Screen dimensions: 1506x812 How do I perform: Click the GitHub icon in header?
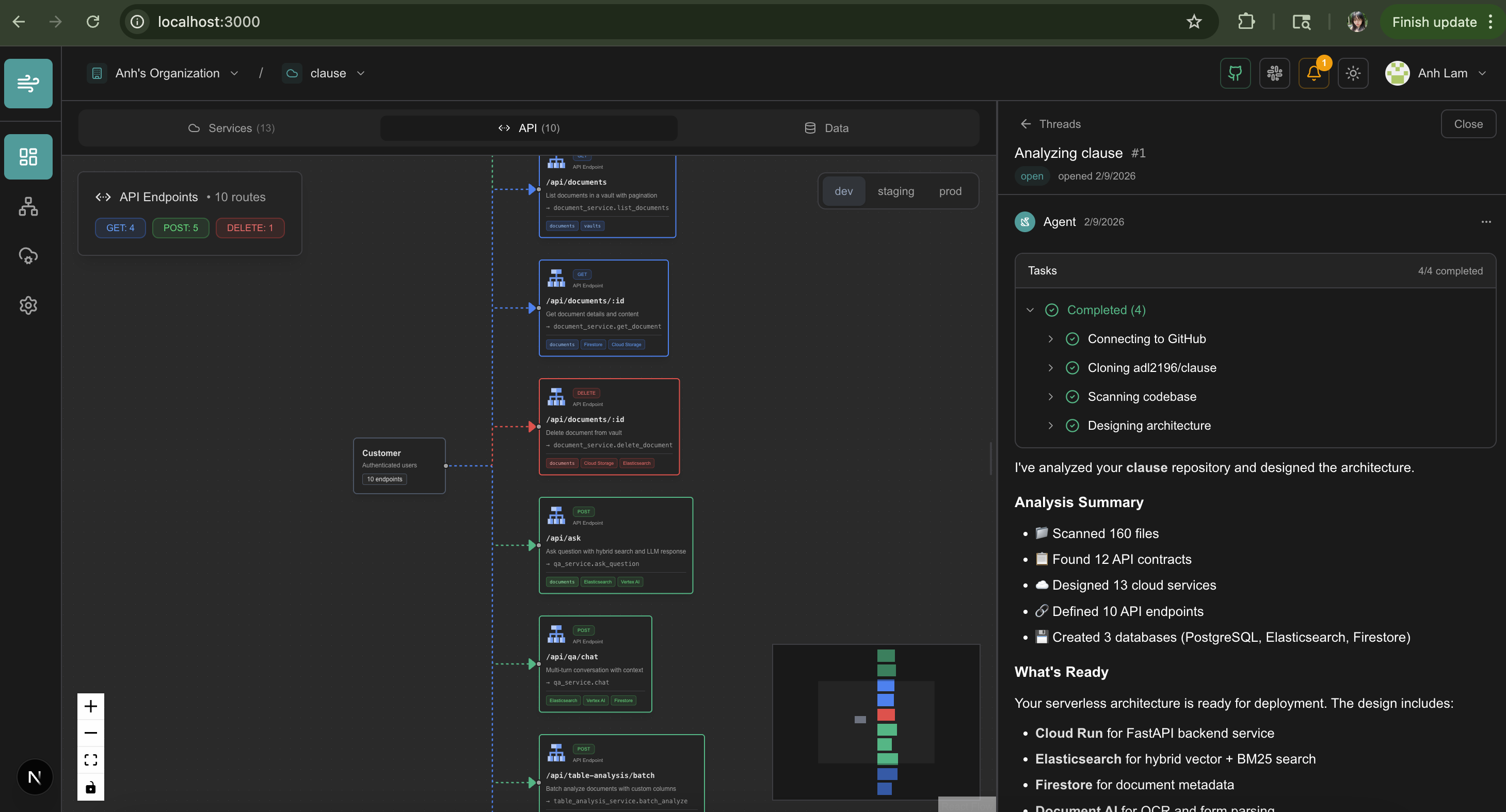click(1235, 73)
